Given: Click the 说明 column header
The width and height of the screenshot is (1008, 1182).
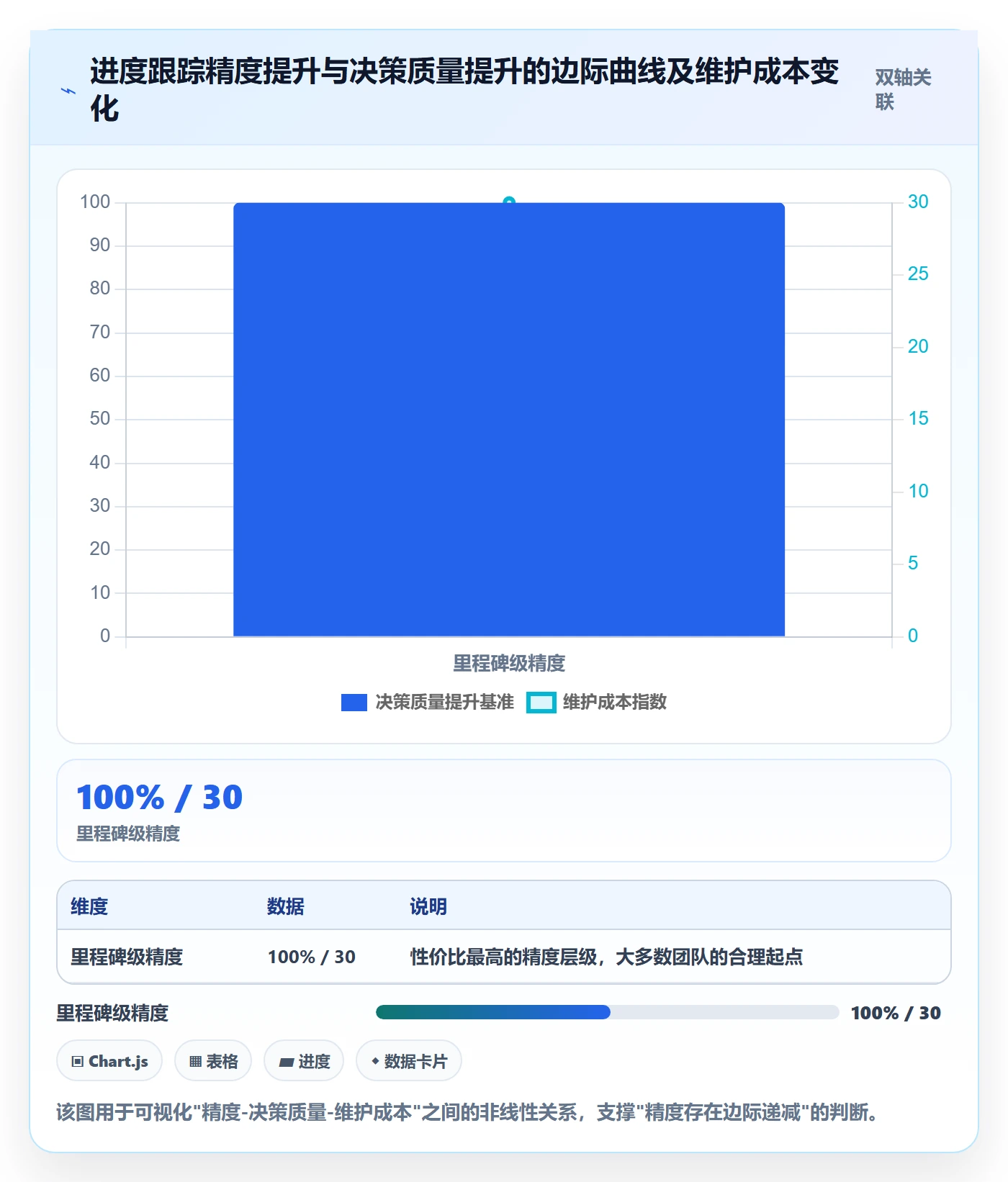Looking at the screenshot, I should point(428,906).
